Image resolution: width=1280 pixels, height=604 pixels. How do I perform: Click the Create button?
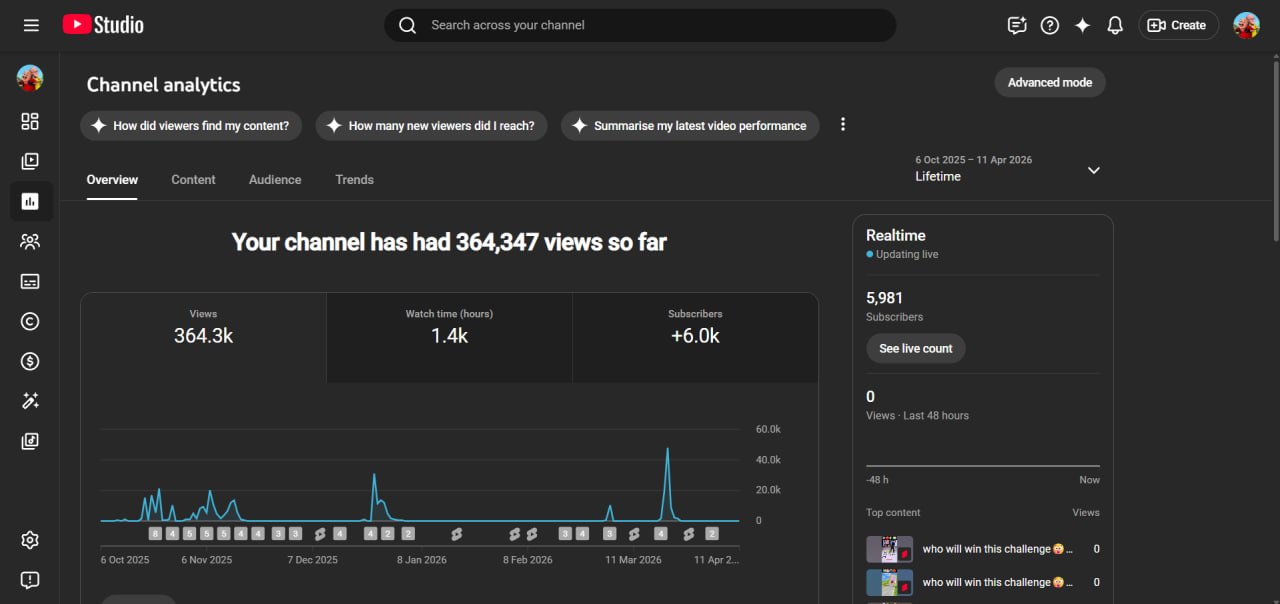click(1178, 25)
